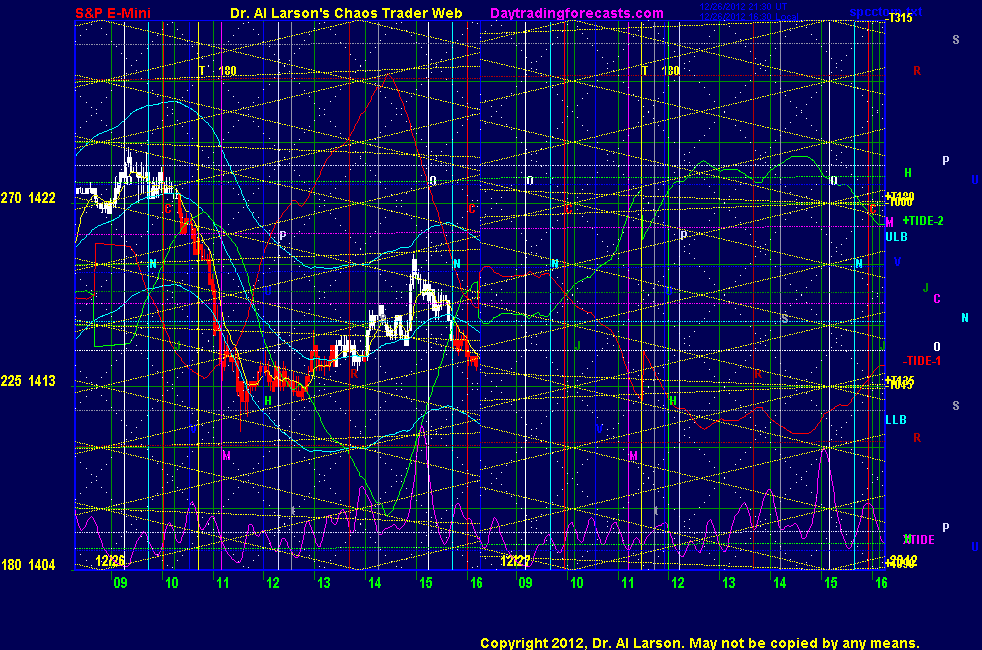Click the cyan "LLB" band label
This screenshot has height=650, width=982.
coord(896,420)
